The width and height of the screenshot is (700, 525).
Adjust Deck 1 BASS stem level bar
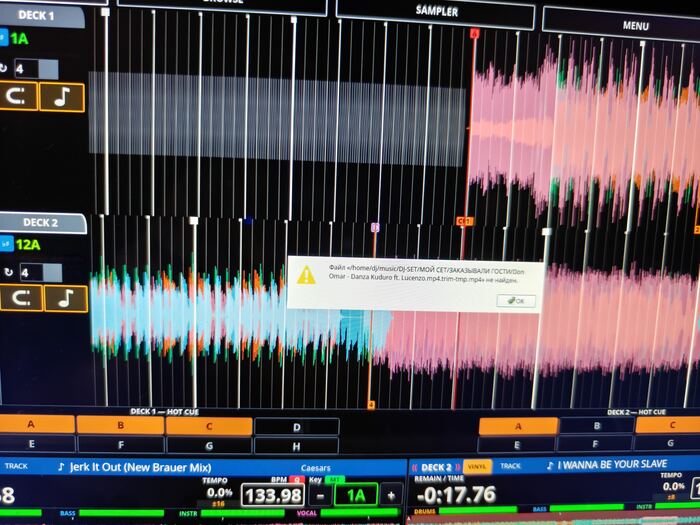click(121, 513)
